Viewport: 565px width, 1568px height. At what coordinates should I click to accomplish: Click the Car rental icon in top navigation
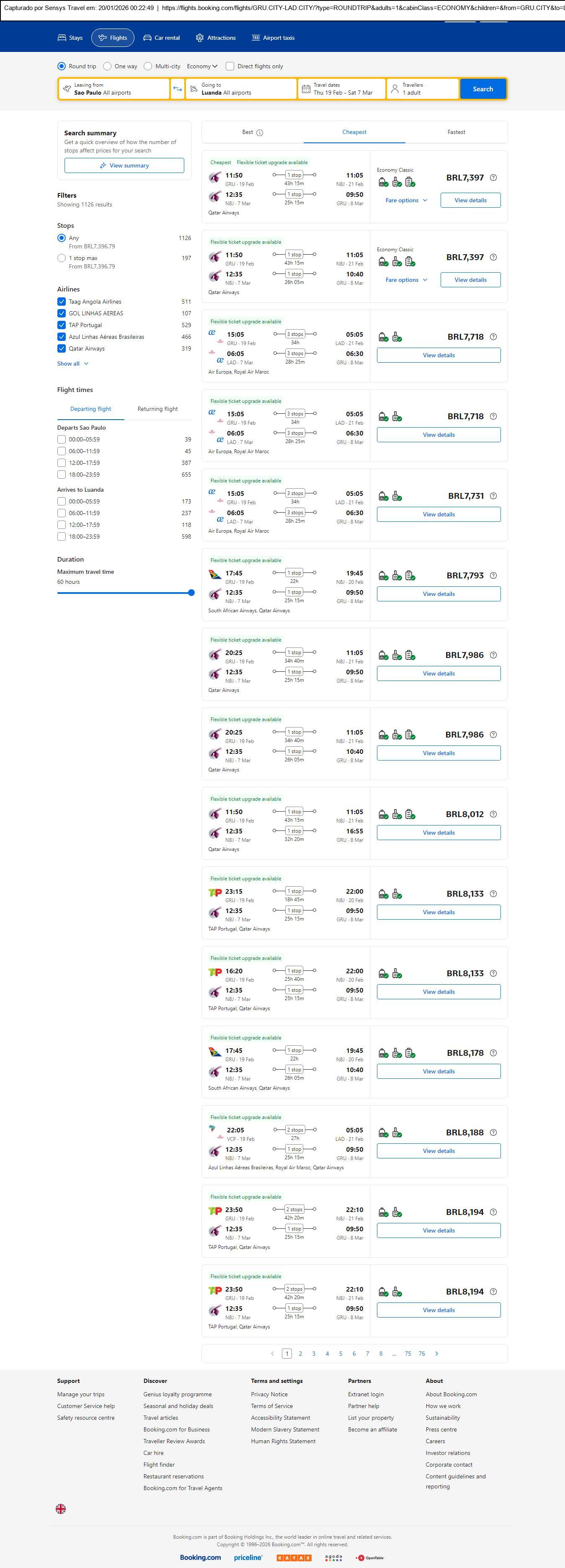pyautogui.click(x=147, y=38)
